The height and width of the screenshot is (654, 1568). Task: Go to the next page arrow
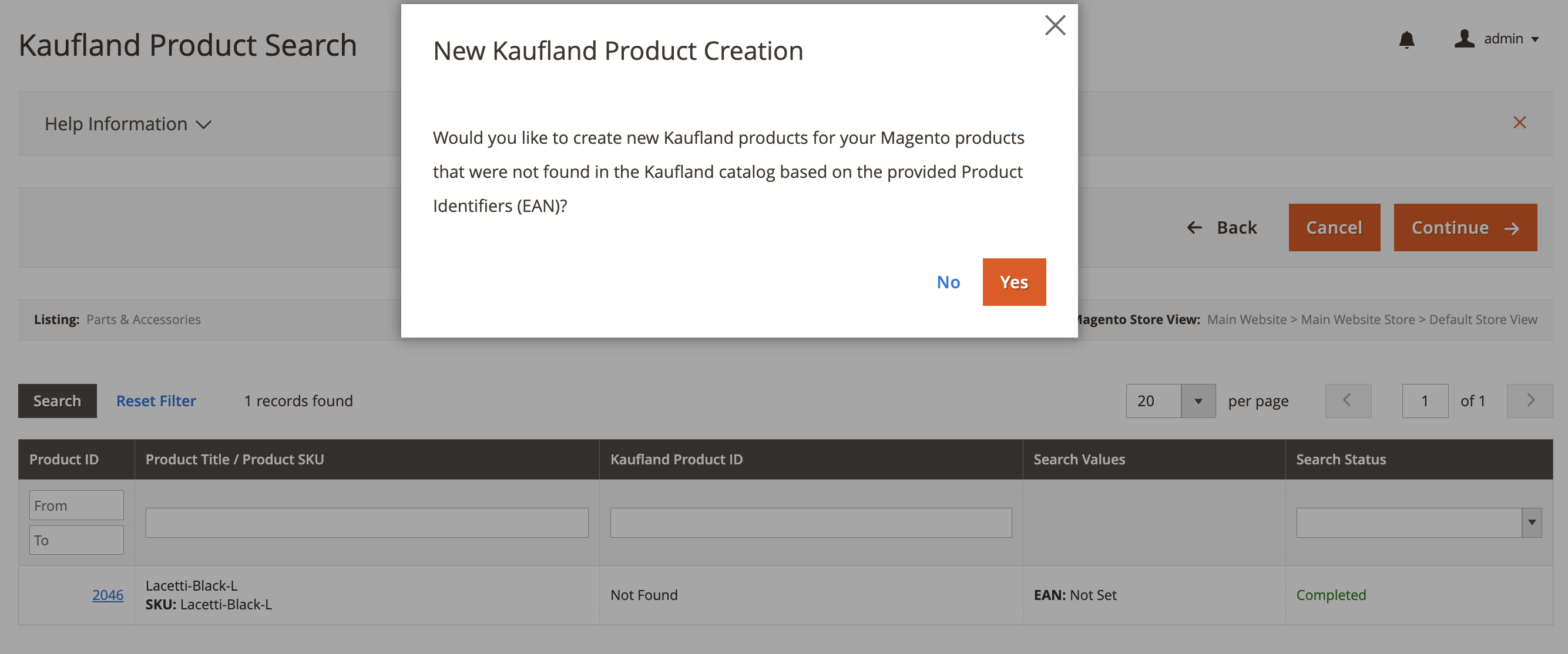point(1529,400)
